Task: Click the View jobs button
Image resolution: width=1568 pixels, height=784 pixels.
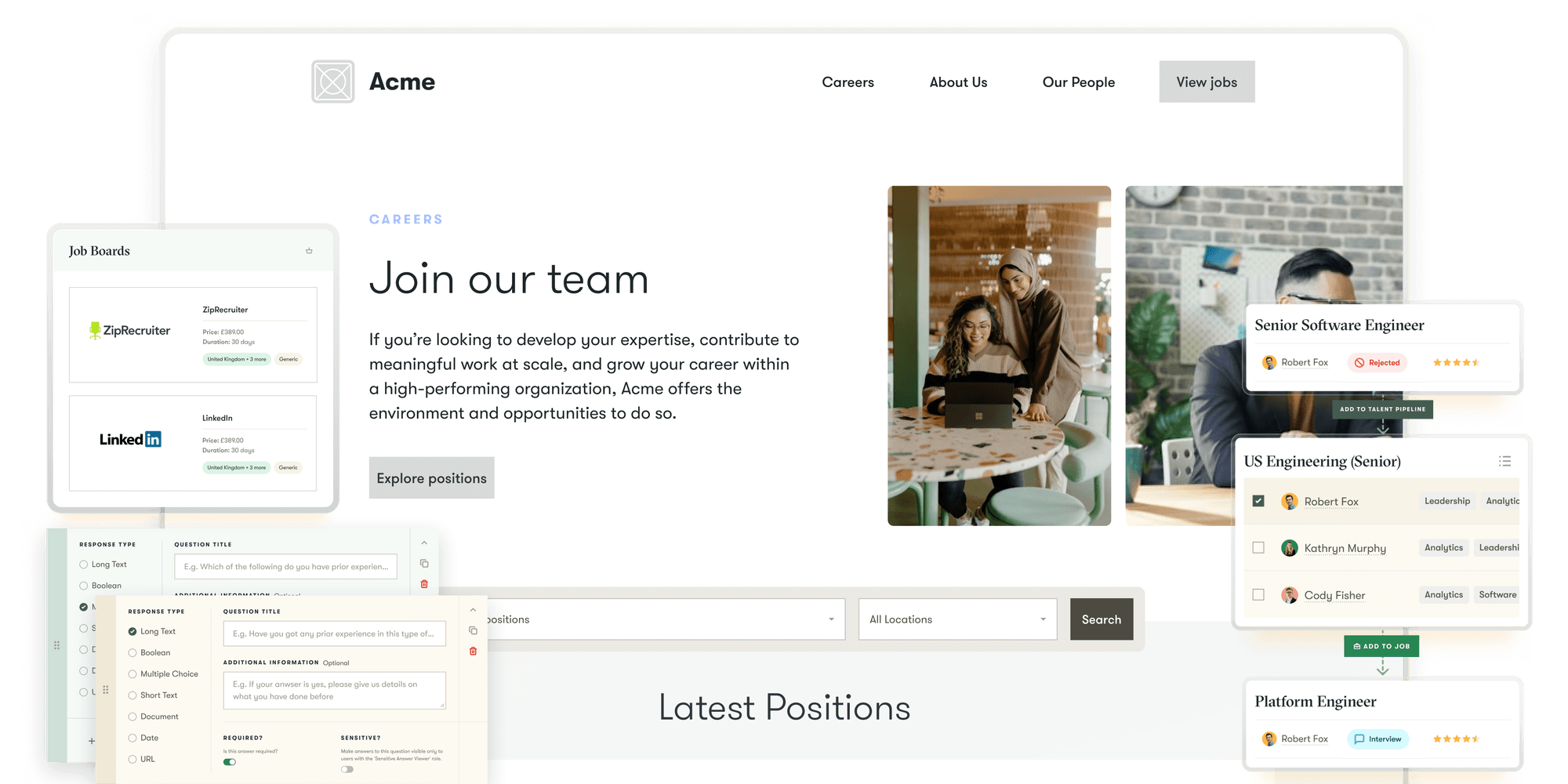Action: pyautogui.click(x=1207, y=82)
